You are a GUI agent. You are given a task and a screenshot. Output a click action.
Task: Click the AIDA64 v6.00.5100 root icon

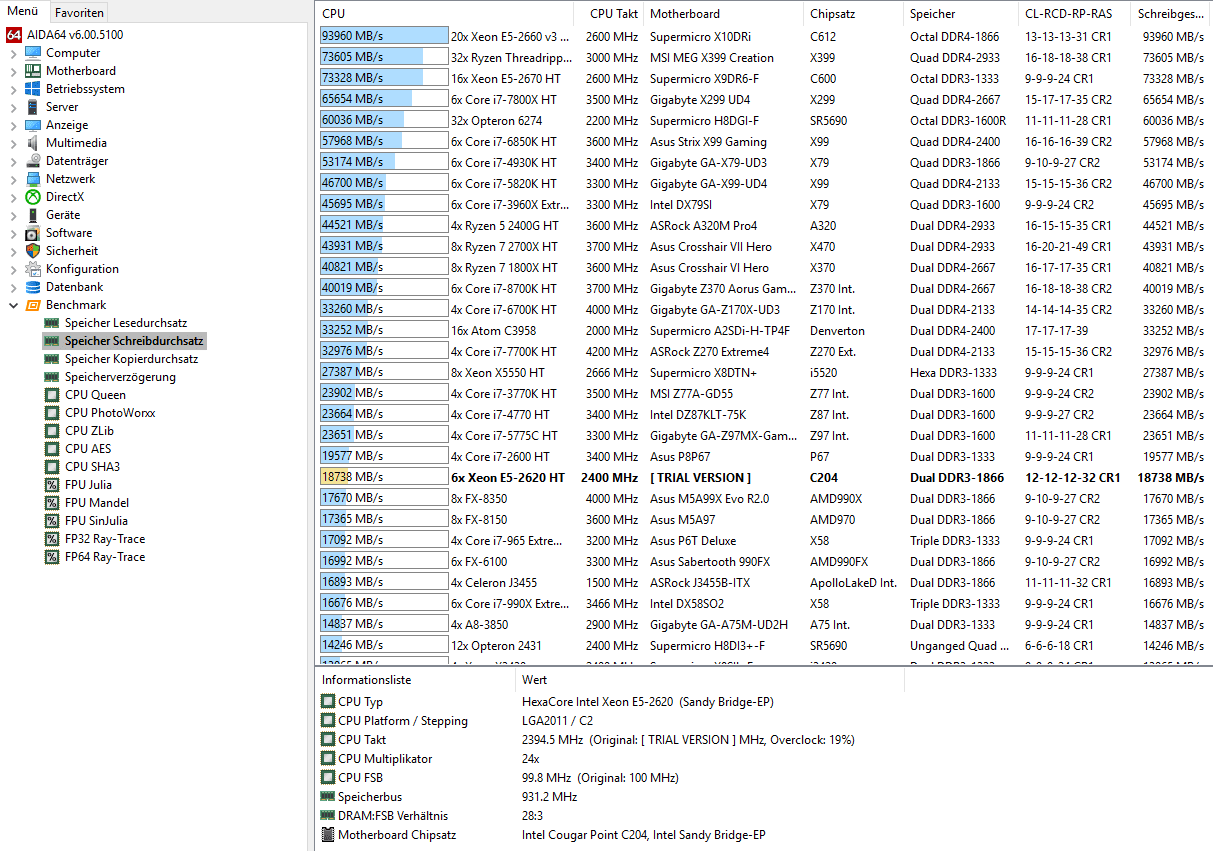tap(14, 35)
